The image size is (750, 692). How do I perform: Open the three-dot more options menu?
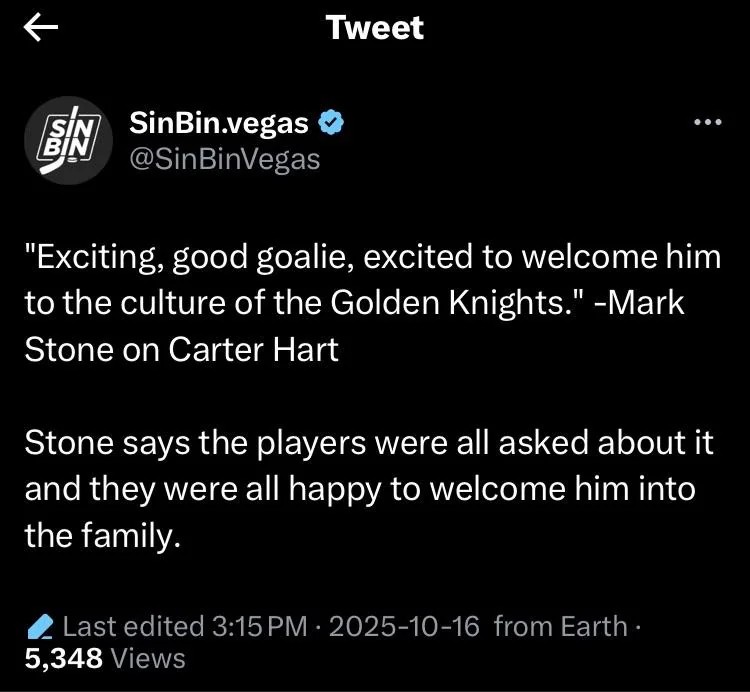tap(707, 123)
